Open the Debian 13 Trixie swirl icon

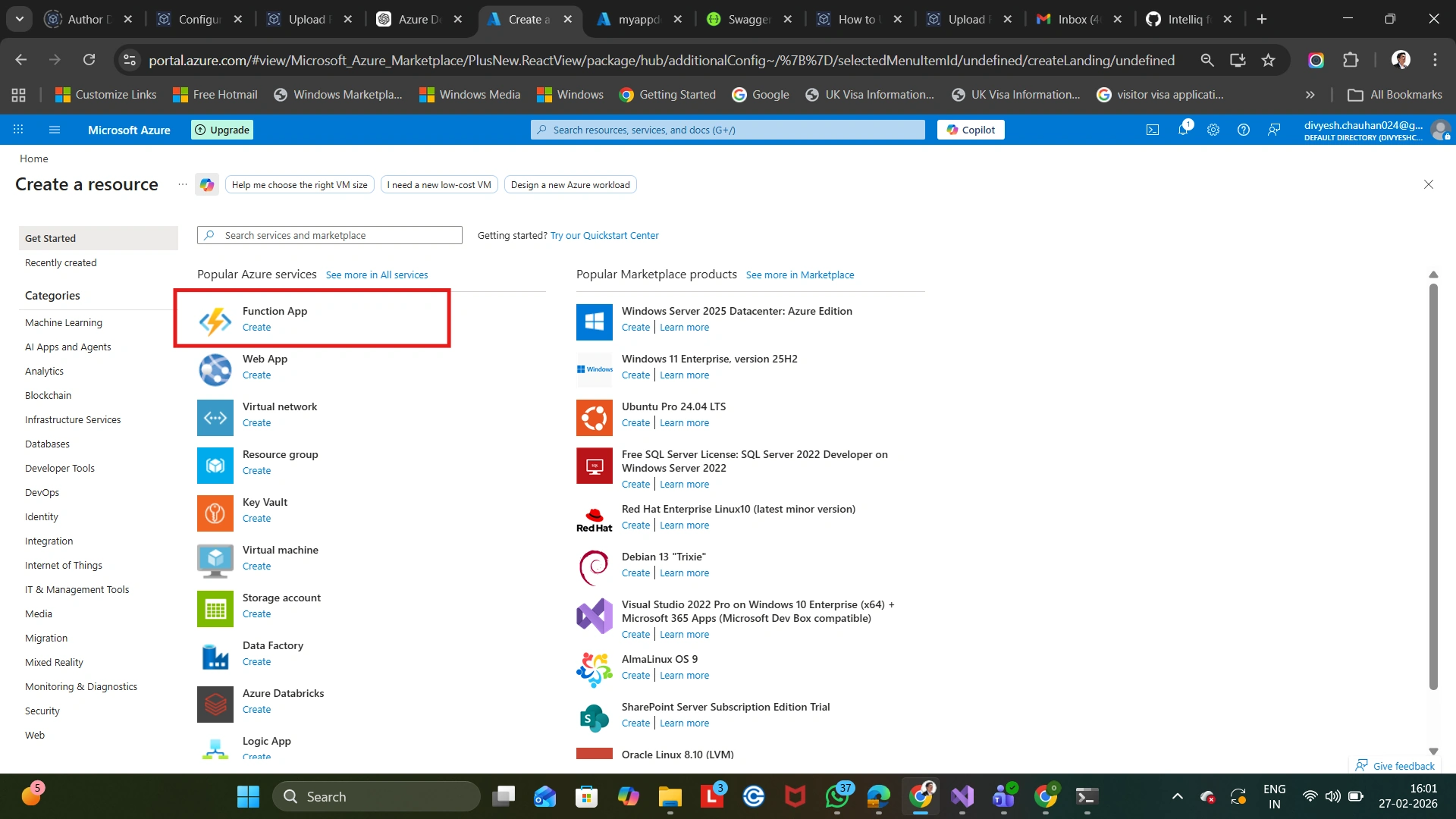[x=595, y=567]
